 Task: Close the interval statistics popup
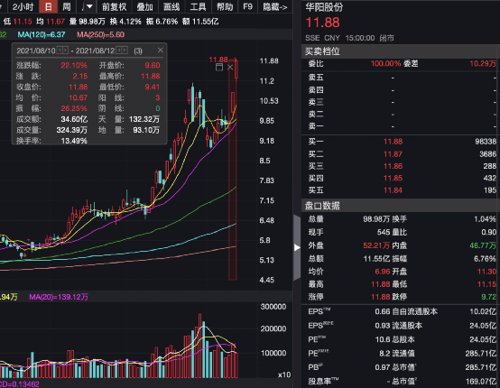coord(160,50)
